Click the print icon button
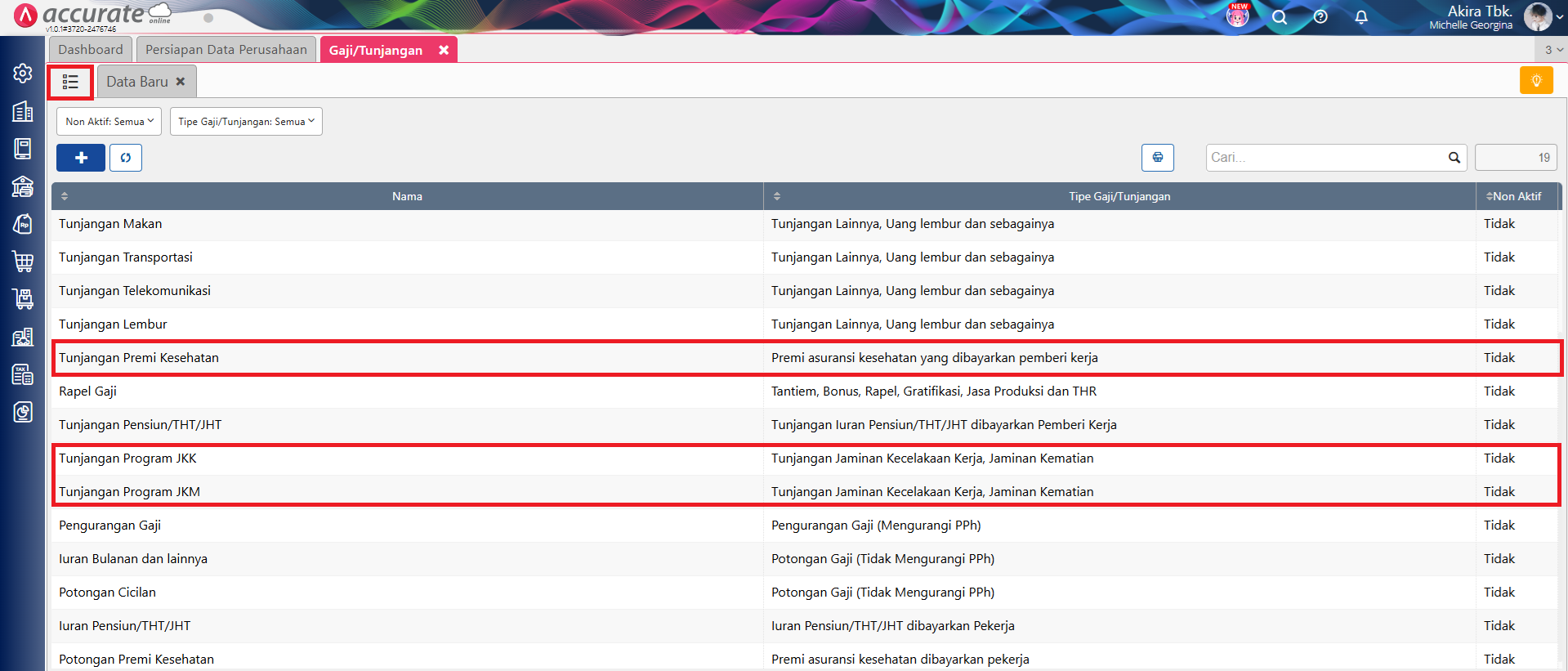Viewport: 1568px width, 671px height. tap(1157, 158)
